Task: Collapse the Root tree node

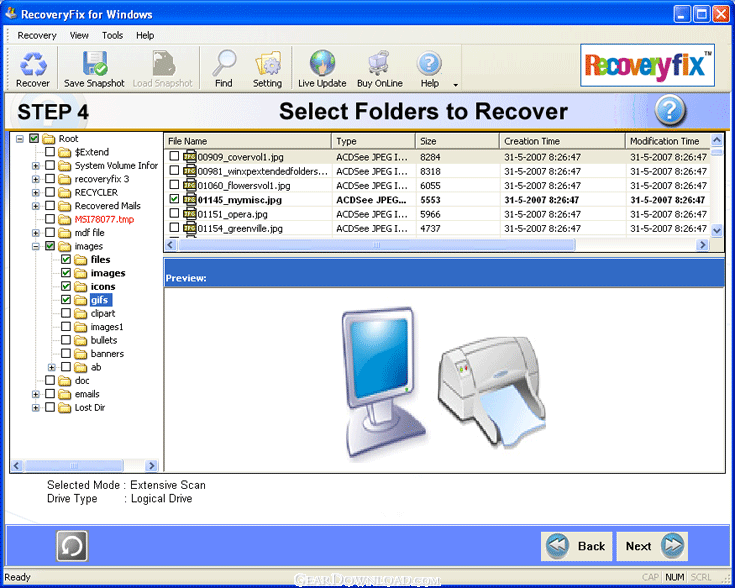Action: 20,139
